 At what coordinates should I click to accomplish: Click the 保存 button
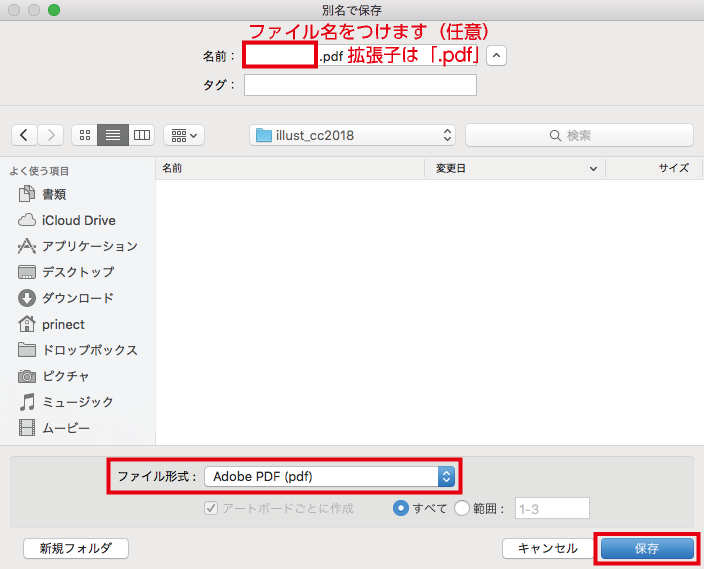coord(647,548)
